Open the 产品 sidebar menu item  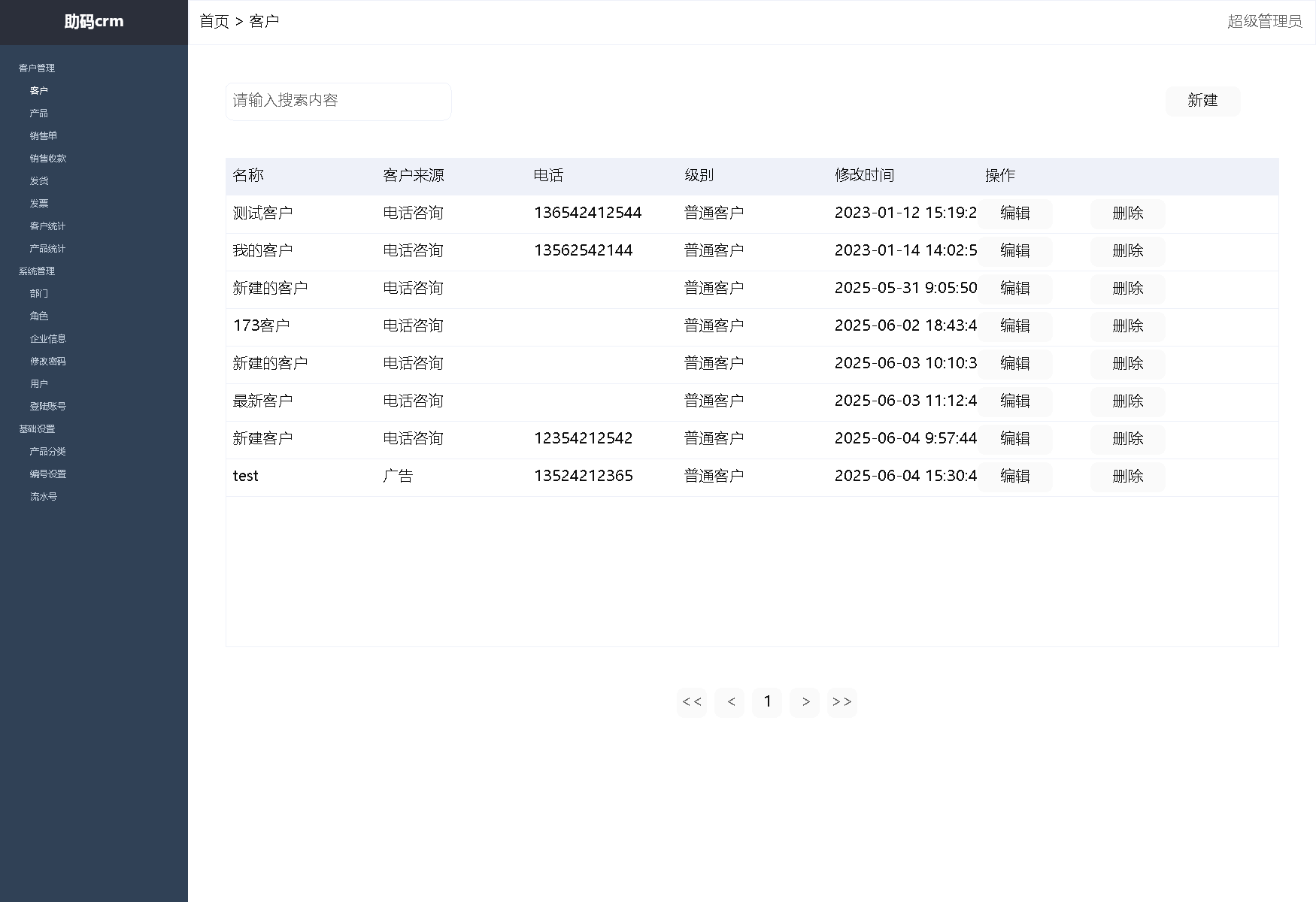point(39,113)
